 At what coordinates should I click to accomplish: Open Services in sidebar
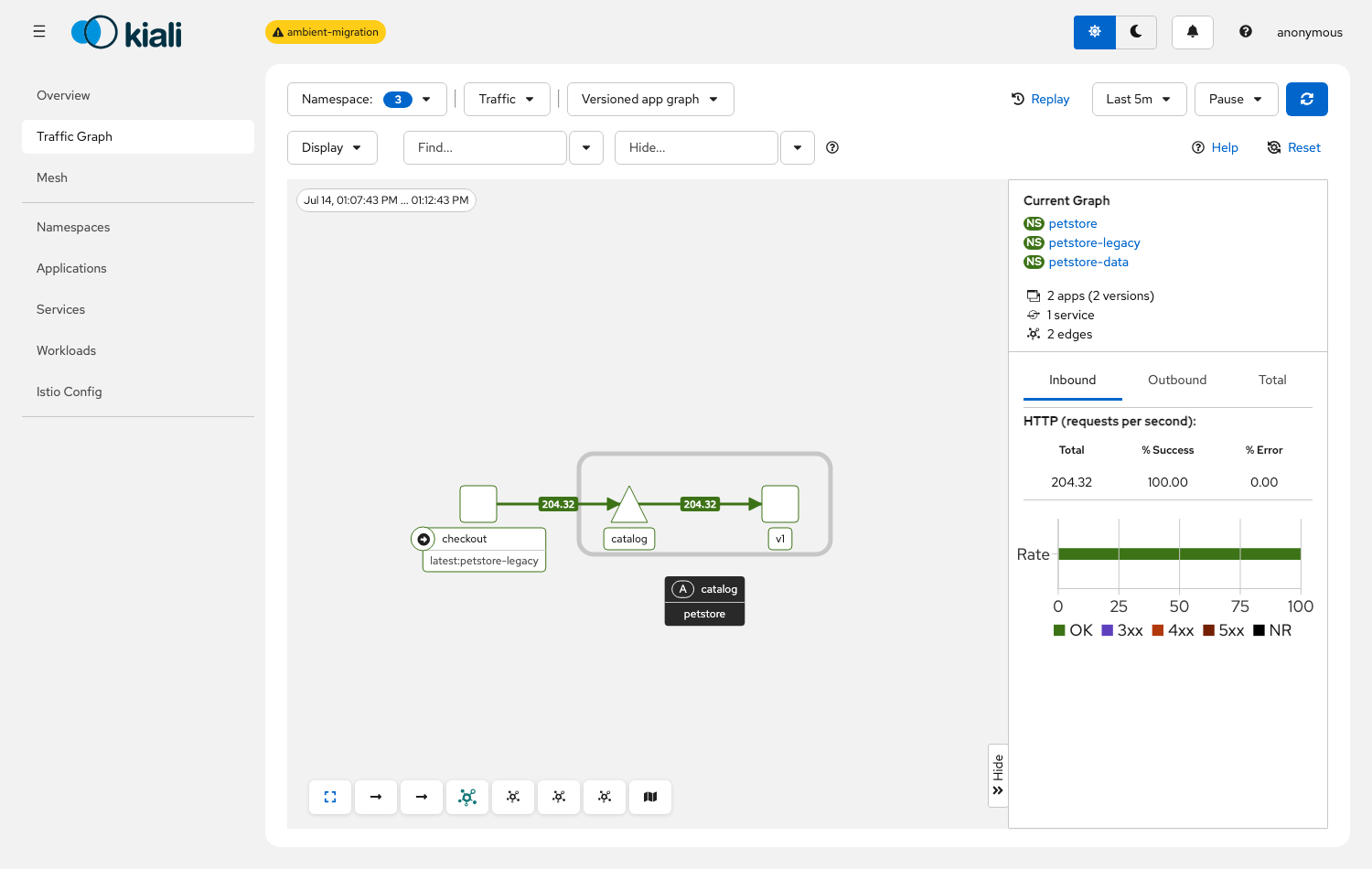(x=138, y=309)
